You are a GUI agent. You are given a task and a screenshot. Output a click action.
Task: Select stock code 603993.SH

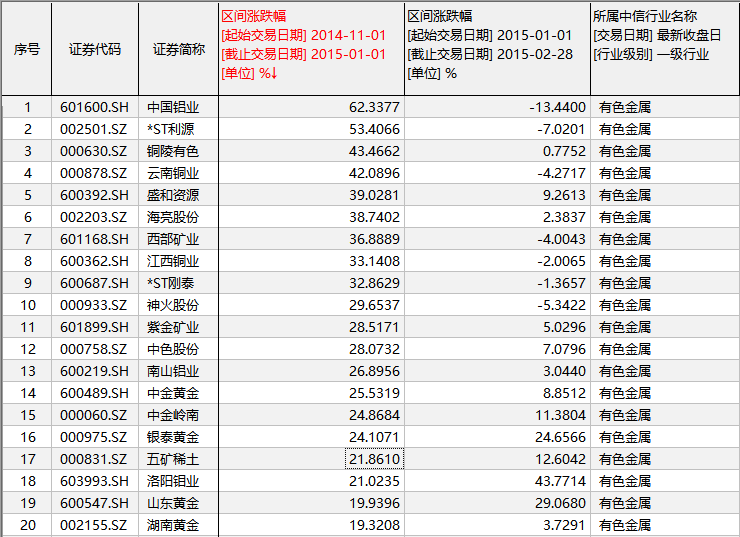point(94,481)
